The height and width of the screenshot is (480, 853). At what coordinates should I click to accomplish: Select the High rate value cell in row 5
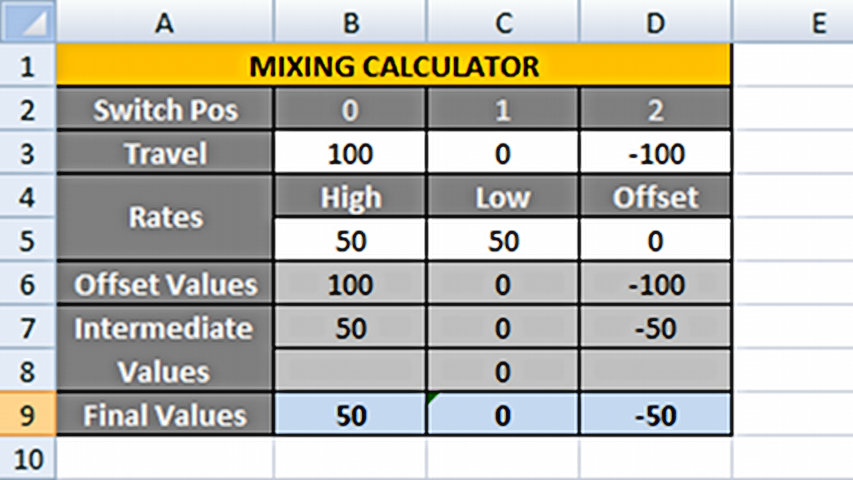[350, 241]
